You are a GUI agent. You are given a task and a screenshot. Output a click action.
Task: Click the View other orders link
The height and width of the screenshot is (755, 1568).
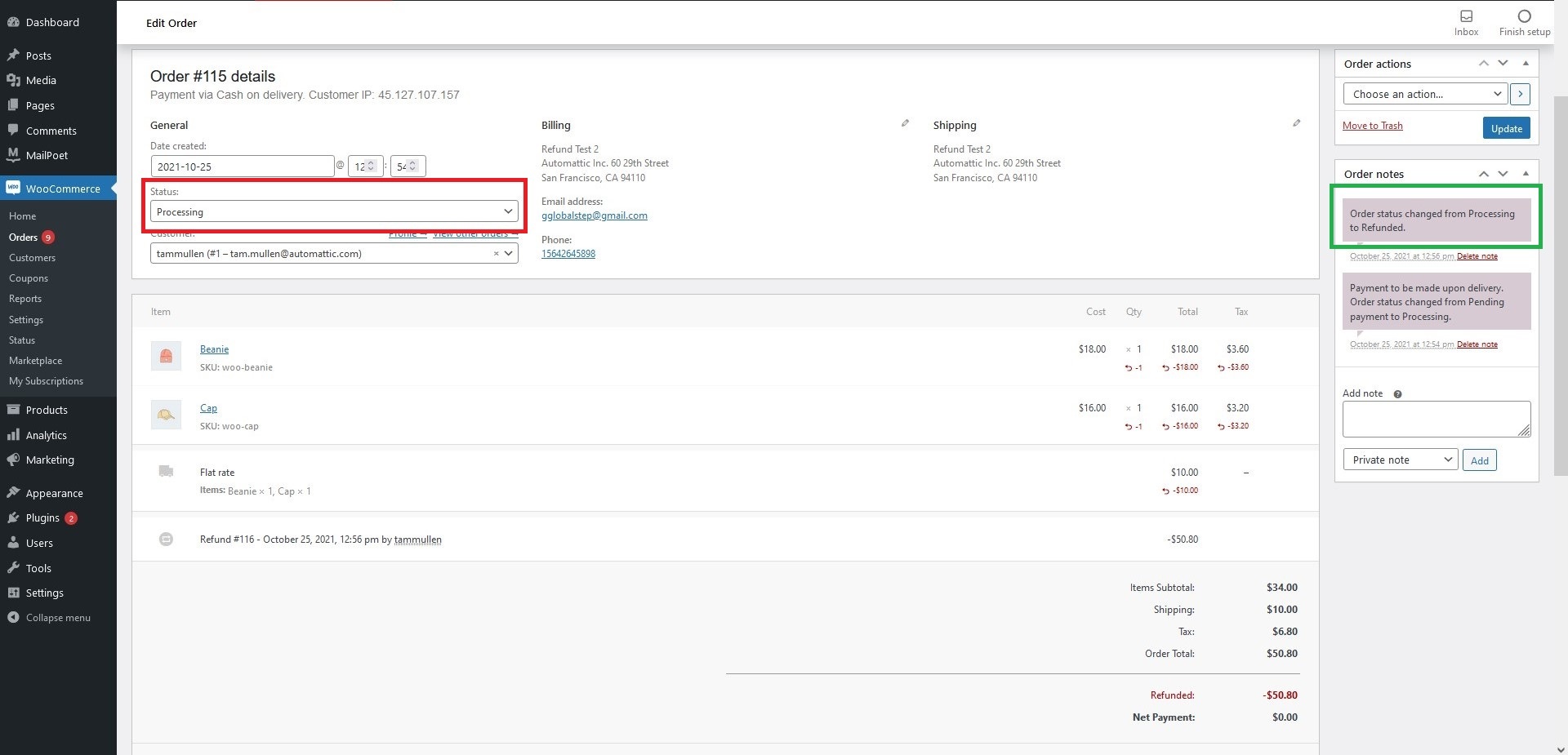point(474,234)
